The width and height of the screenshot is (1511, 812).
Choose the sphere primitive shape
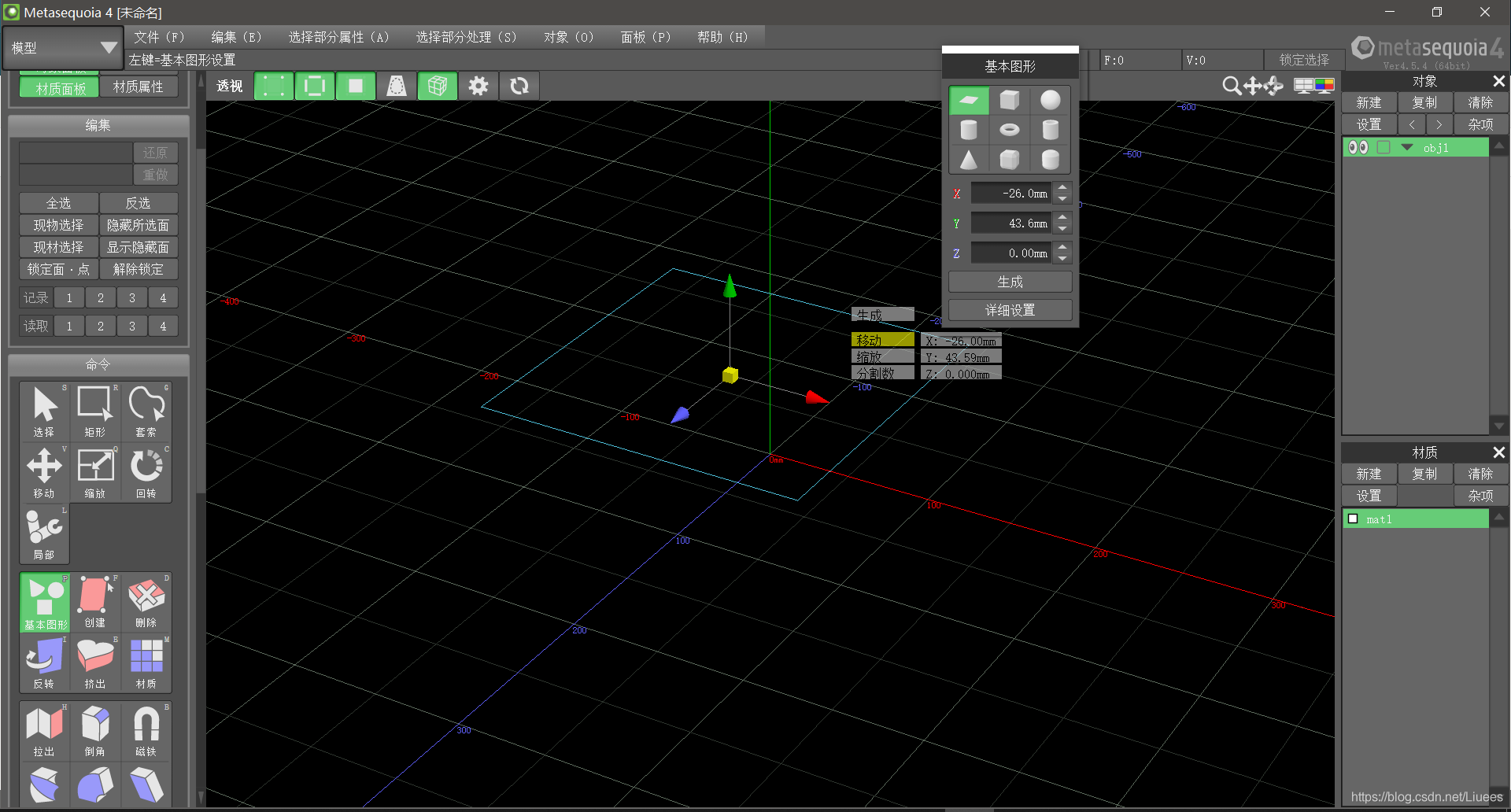coord(1050,100)
